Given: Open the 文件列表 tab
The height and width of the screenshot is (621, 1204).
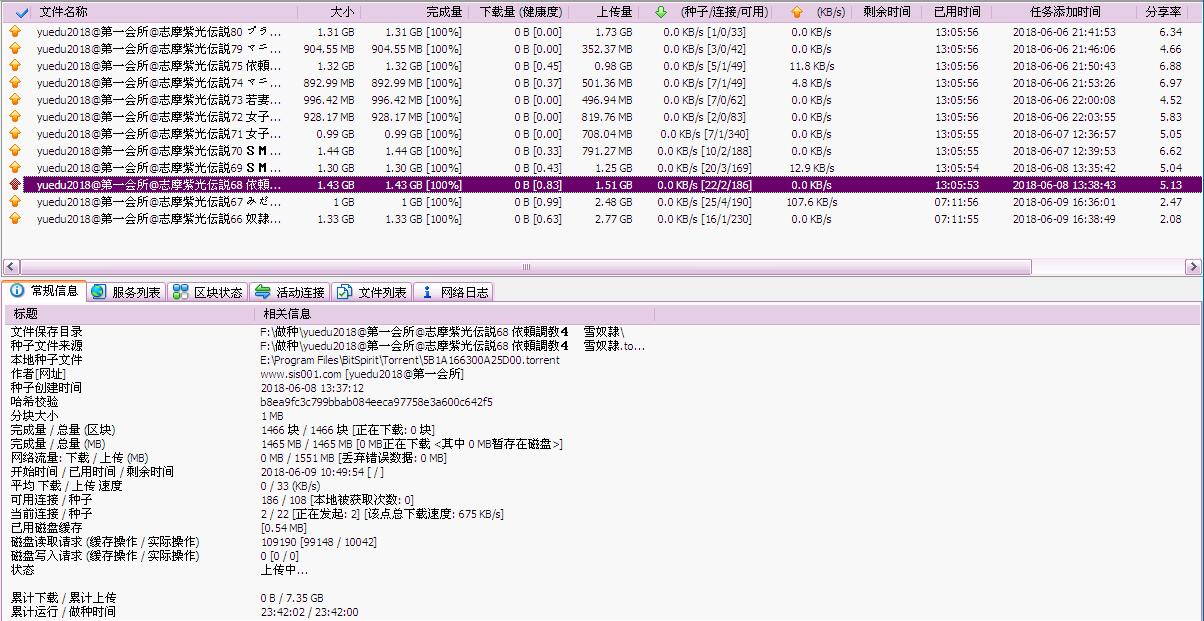Looking at the screenshot, I should pyautogui.click(x=372, y=292).
